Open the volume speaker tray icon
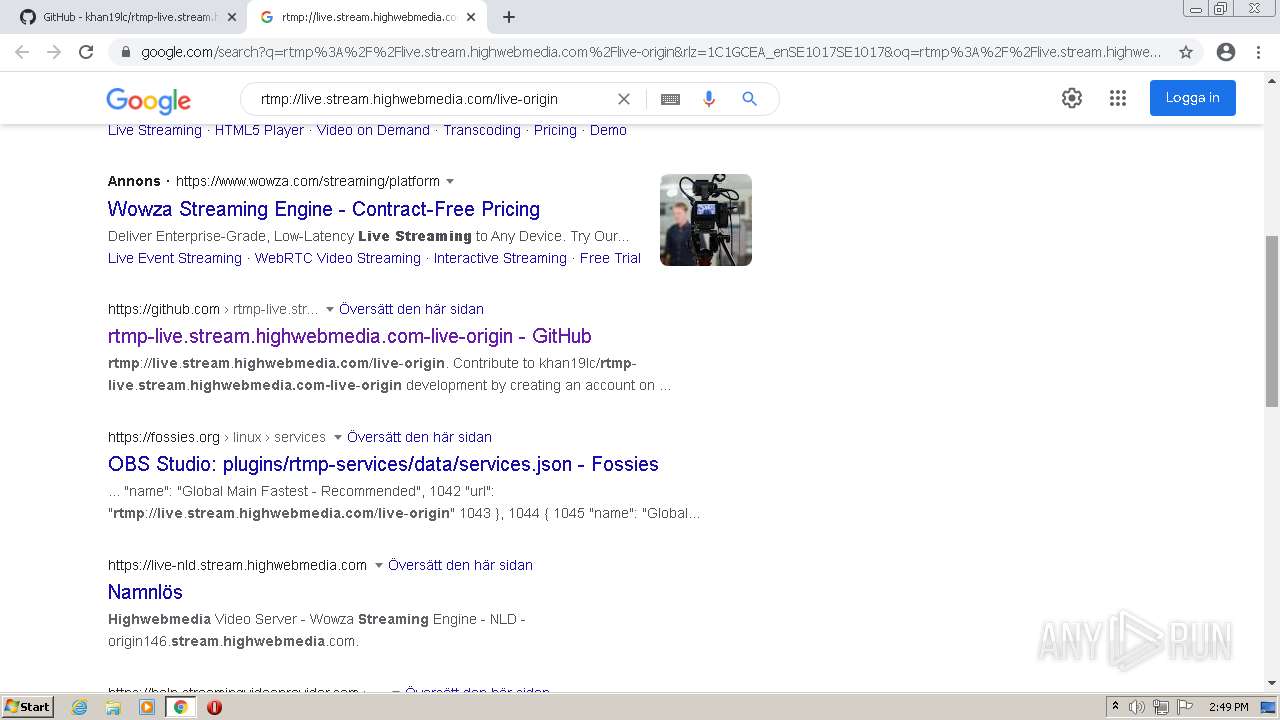The height and width of the screenshot is (720, 1280). [x=1137, y=707]
